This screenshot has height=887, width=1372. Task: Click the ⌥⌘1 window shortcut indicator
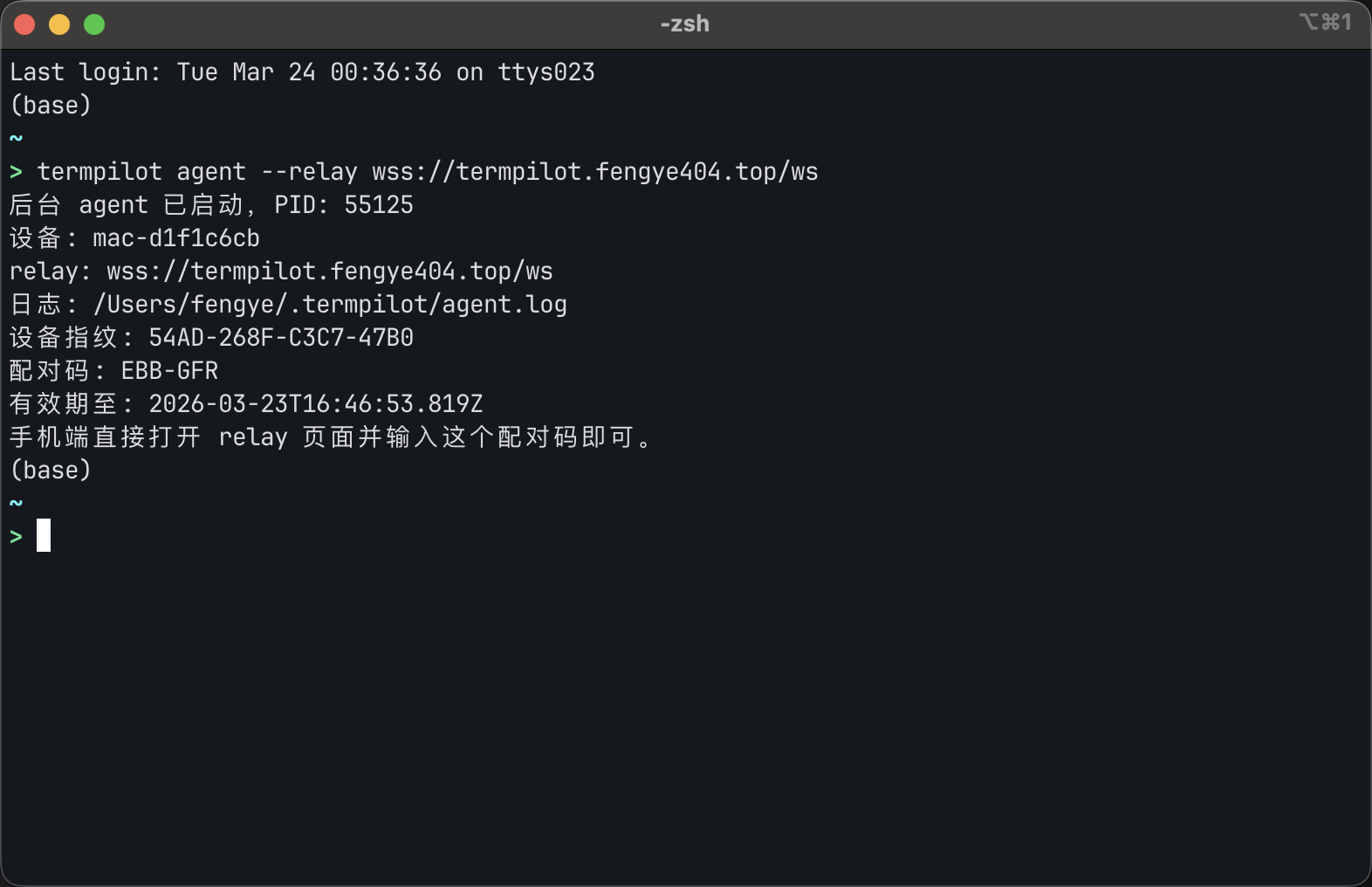(1325, 22)
